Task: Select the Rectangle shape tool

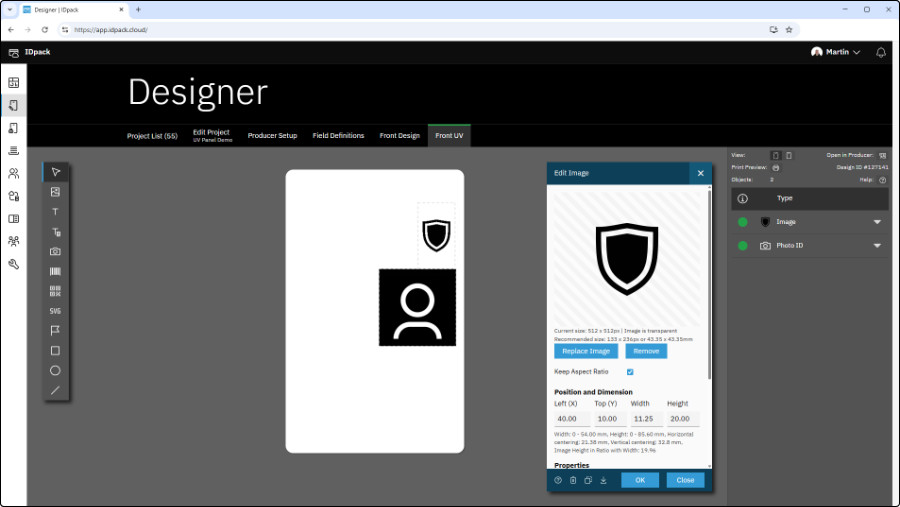Action: click(55, 350)
